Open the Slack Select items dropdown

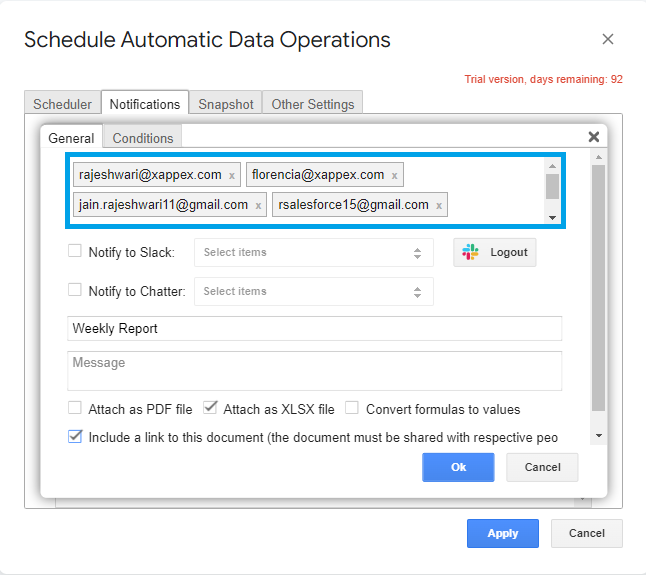[314, 253]
